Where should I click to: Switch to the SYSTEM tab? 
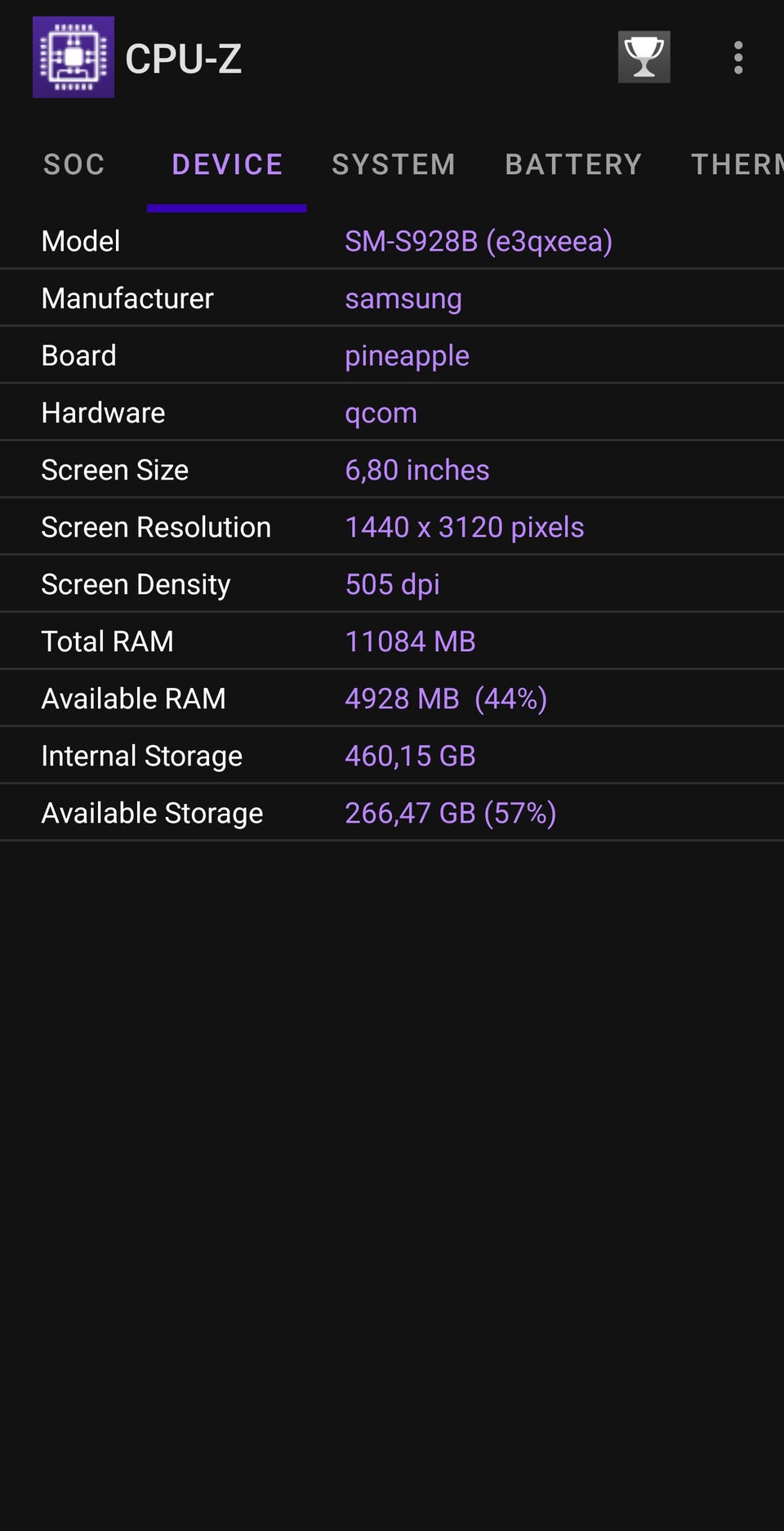coord(394,164)
